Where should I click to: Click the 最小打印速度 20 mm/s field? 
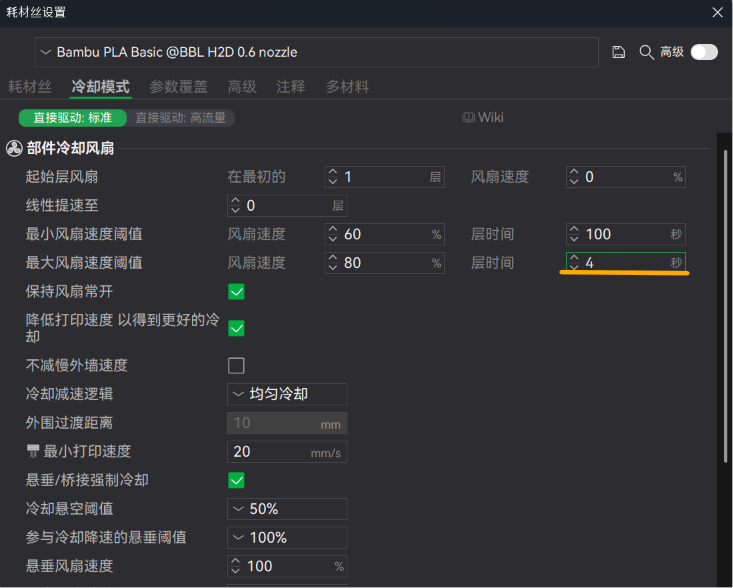tap(287, 452)
